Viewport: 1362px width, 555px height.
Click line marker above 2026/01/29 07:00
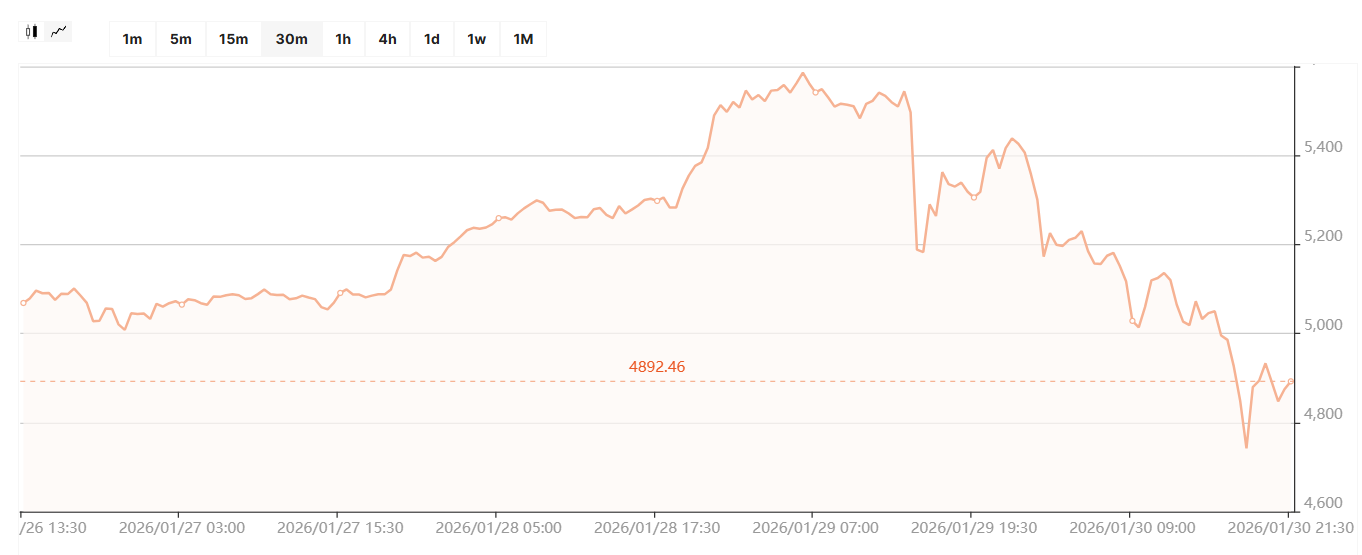pos(815,92)
